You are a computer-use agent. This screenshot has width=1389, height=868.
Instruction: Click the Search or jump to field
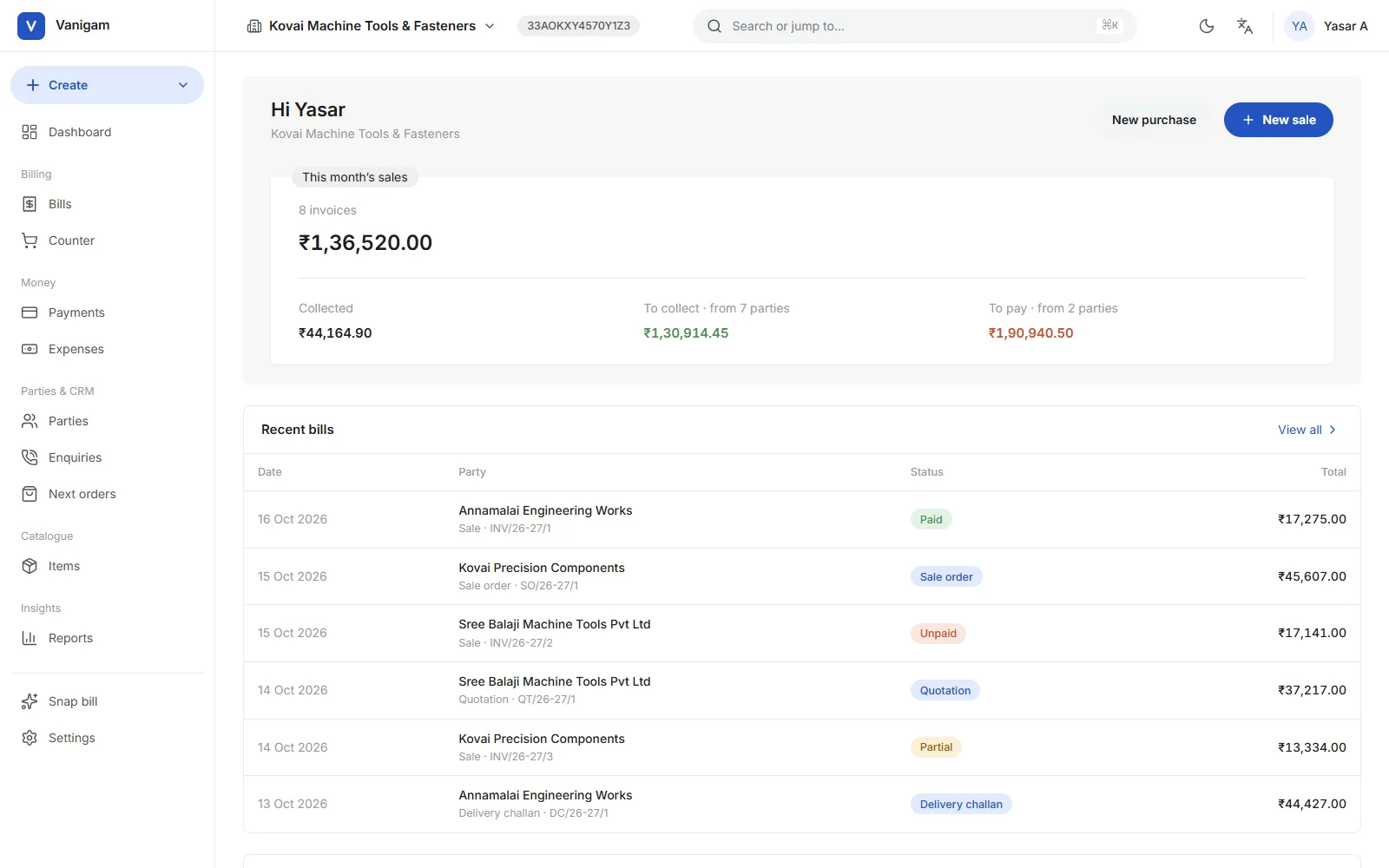coord(915,26)
